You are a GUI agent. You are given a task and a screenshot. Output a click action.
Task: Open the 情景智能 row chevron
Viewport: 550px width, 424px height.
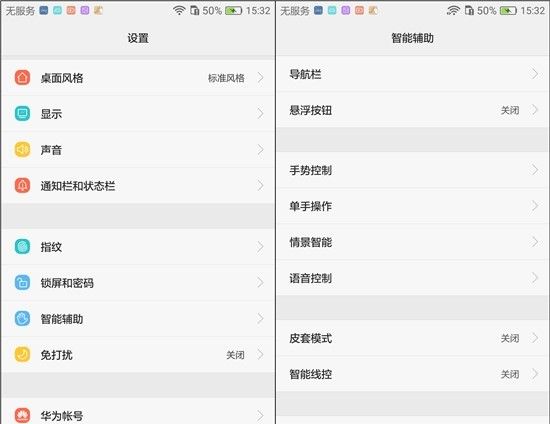[535, 242]
